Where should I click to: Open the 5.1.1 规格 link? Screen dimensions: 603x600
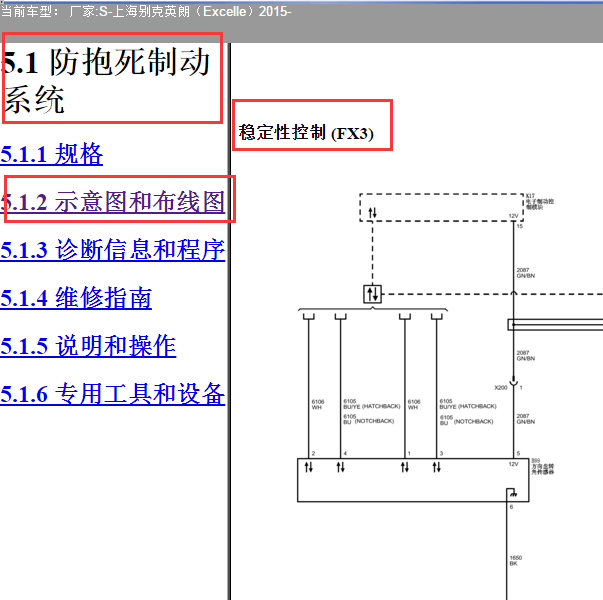tap(52, 154)
